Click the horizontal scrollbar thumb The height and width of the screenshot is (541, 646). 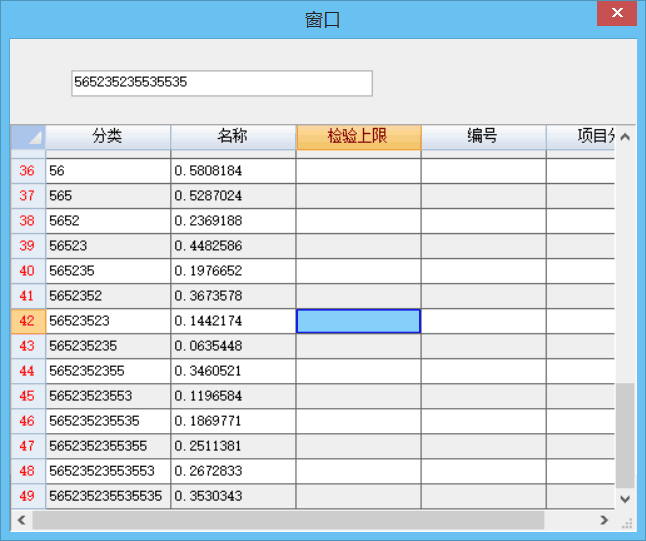288,520
